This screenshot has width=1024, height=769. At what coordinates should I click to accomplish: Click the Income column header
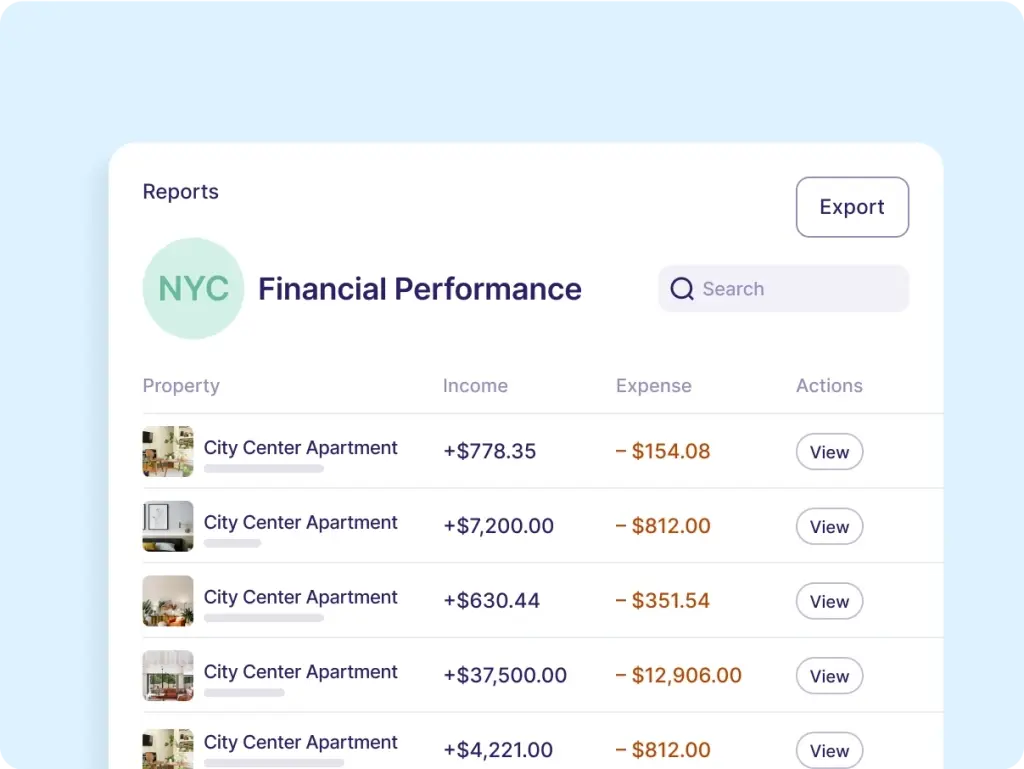click(x=475, y=385)
